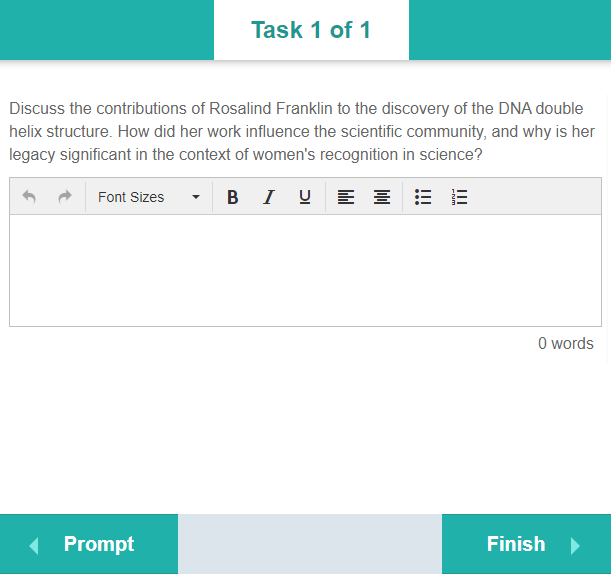This screenshot has height=574, width=611.
Task: Click the 0 words counter
Action: [x=565, y=344]
